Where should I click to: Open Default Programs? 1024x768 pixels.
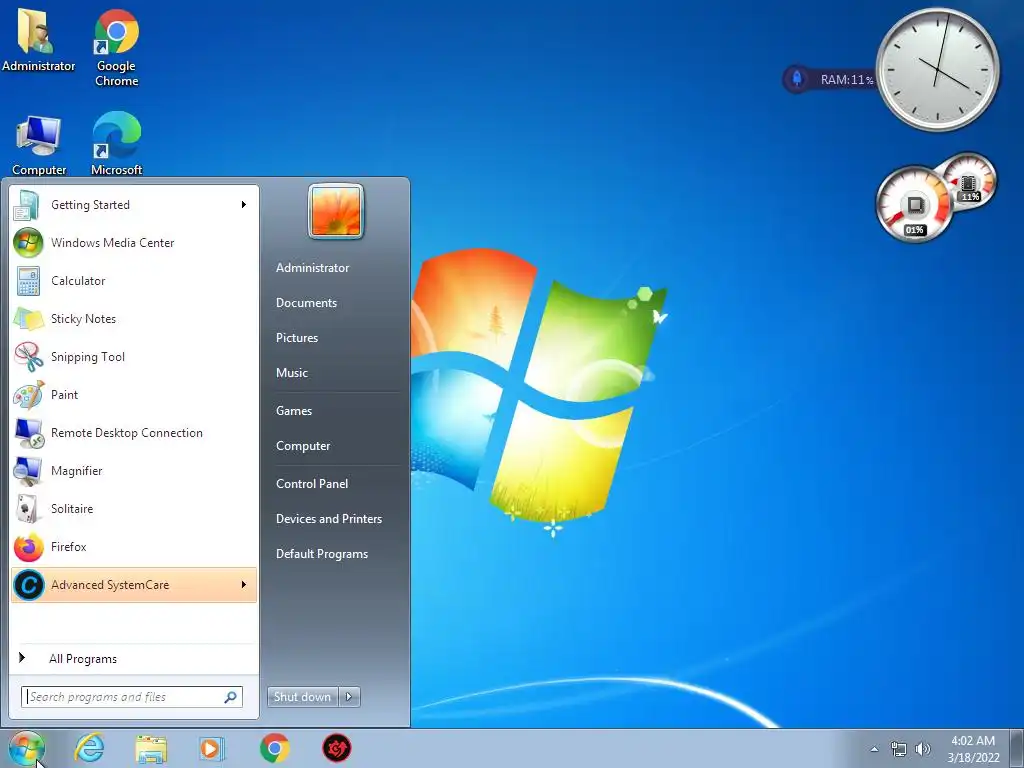tap(321, 554)
